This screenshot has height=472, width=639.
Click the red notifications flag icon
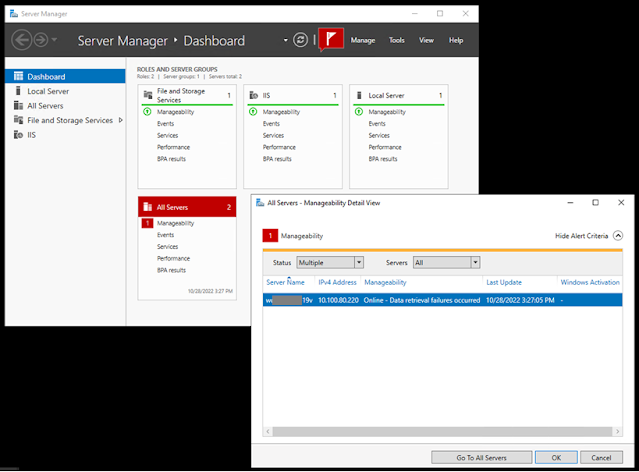pyautogui.click(x=331, y=40)
